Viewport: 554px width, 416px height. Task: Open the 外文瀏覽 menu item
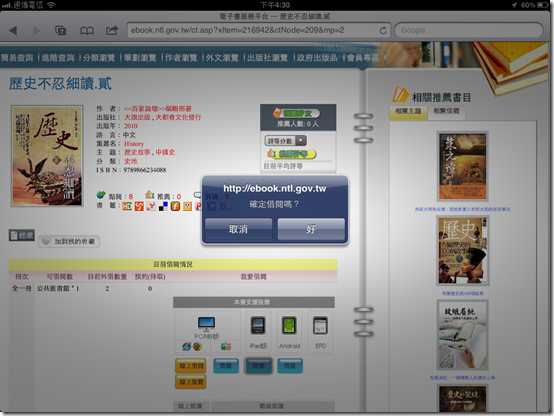click(222, 57)
